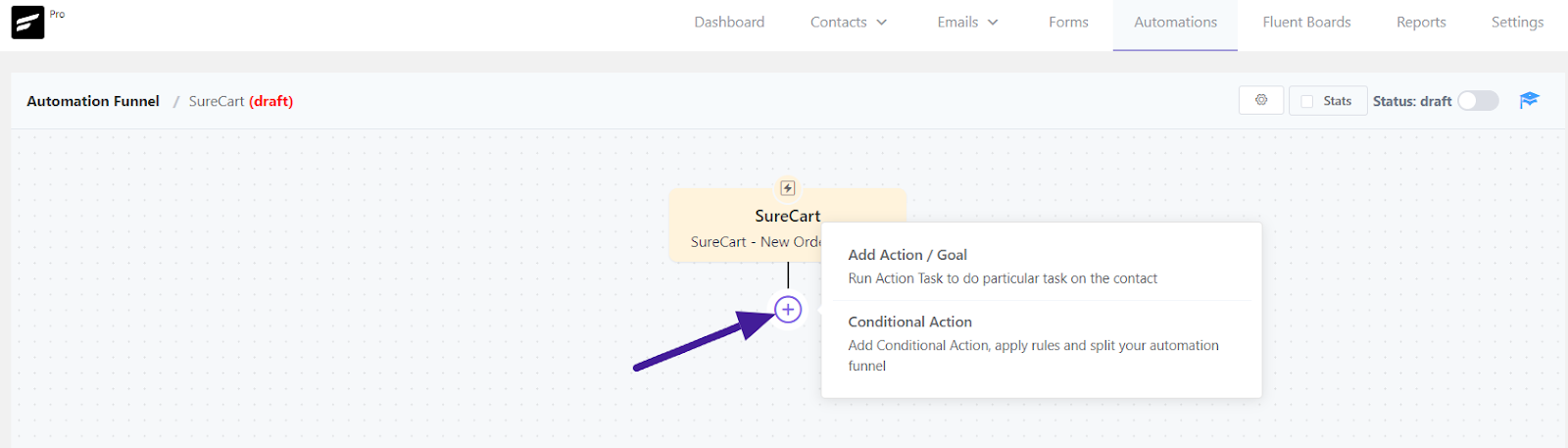Open the Dashboard tab
1568x448 pixels.
tap(729, 22)
